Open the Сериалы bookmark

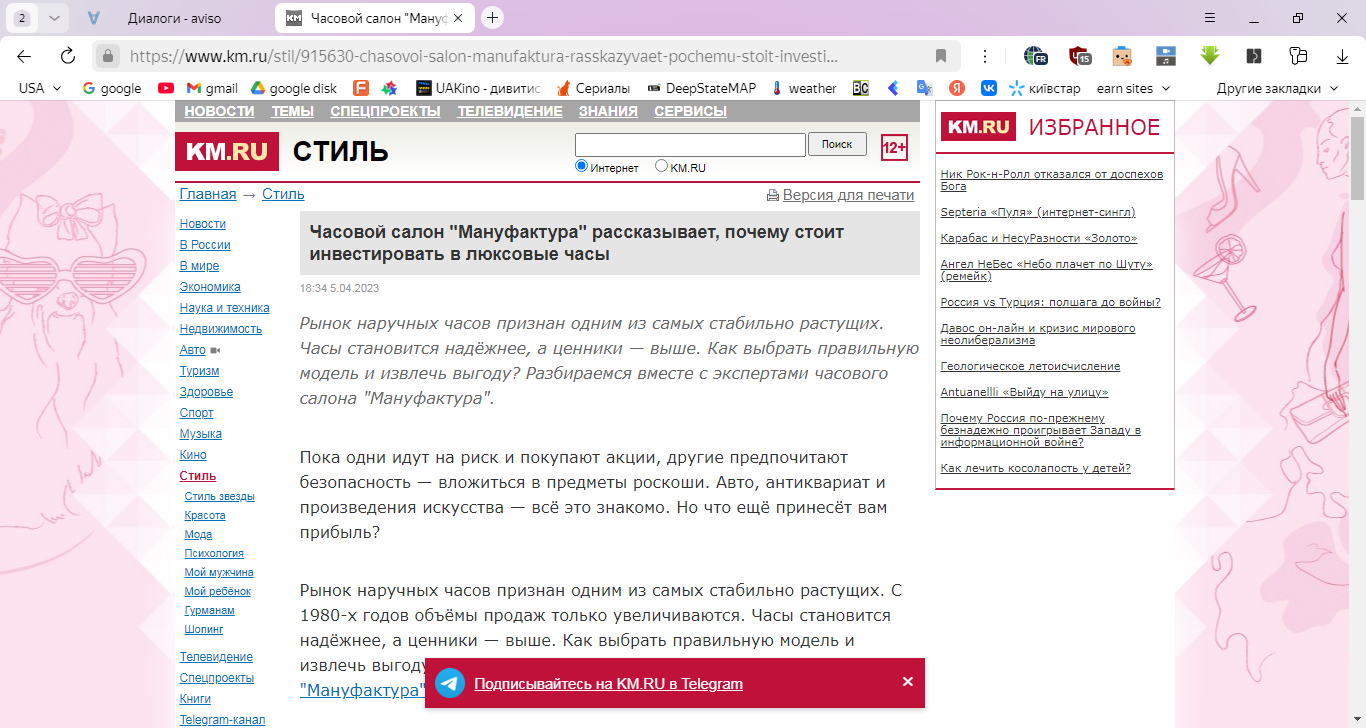point(594,88)
